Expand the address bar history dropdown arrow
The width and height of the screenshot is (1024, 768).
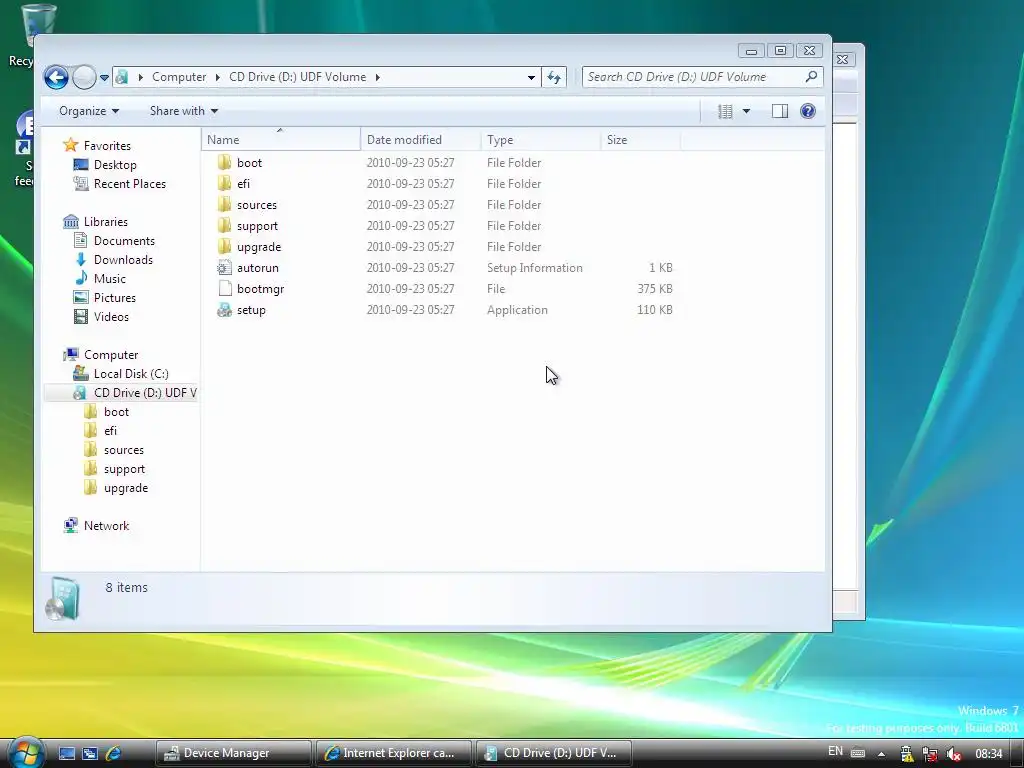point(531,78)
